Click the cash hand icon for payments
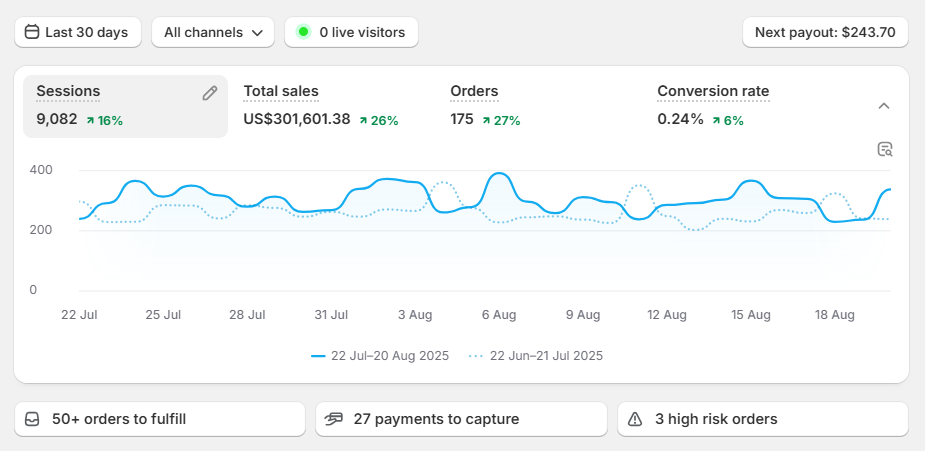The height and width of the screenshot is (451, 925). pyautogui.click(x=334, y=419)
